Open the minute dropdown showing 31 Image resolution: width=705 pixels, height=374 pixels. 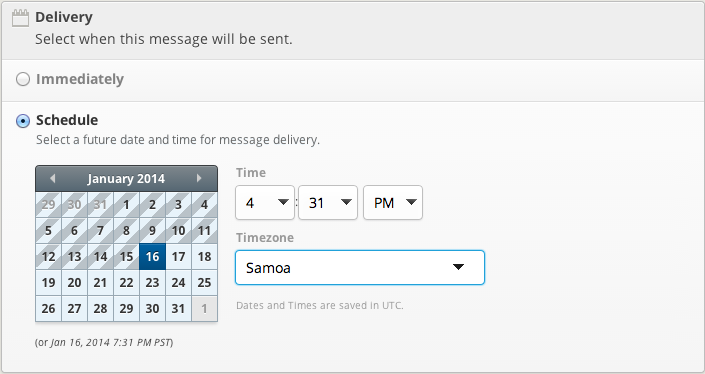click(328, 203)
